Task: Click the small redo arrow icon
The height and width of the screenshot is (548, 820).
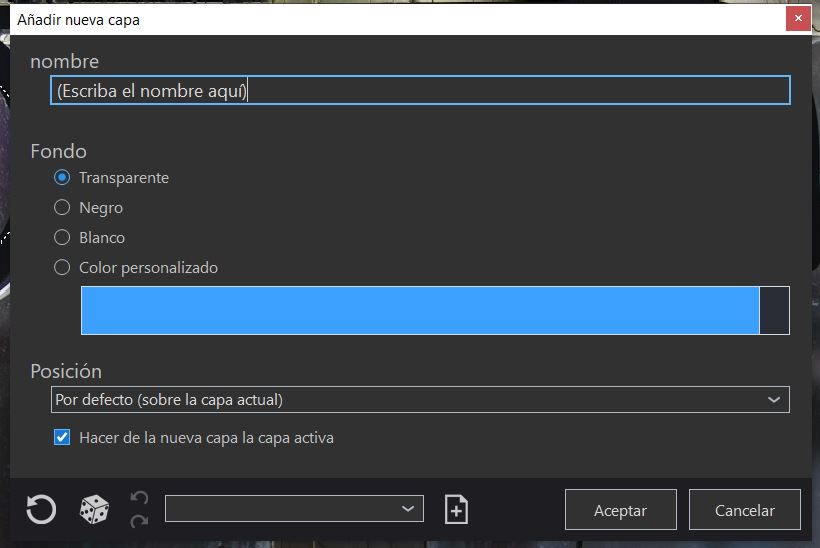Action: (x=139, y=520)
